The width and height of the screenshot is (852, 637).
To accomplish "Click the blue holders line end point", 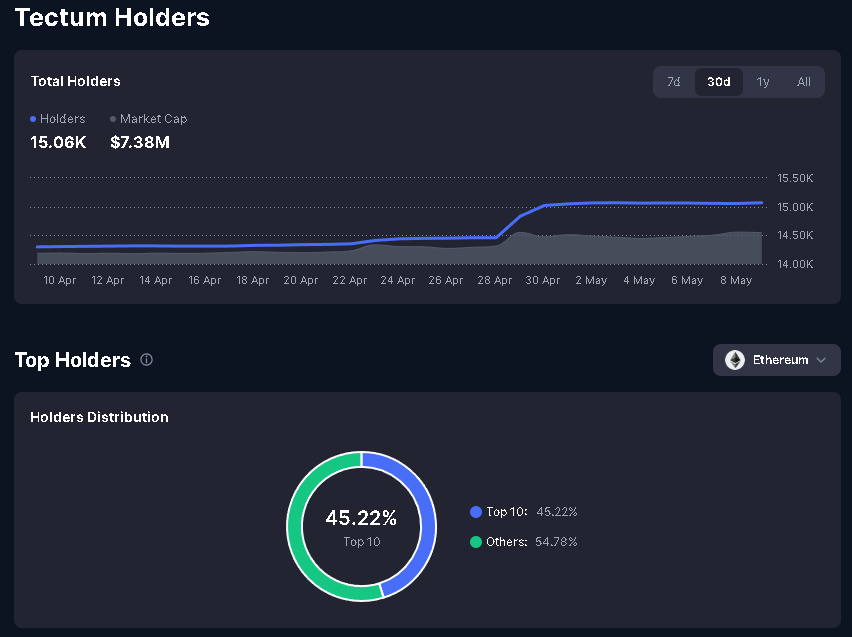I will (761, 203).
